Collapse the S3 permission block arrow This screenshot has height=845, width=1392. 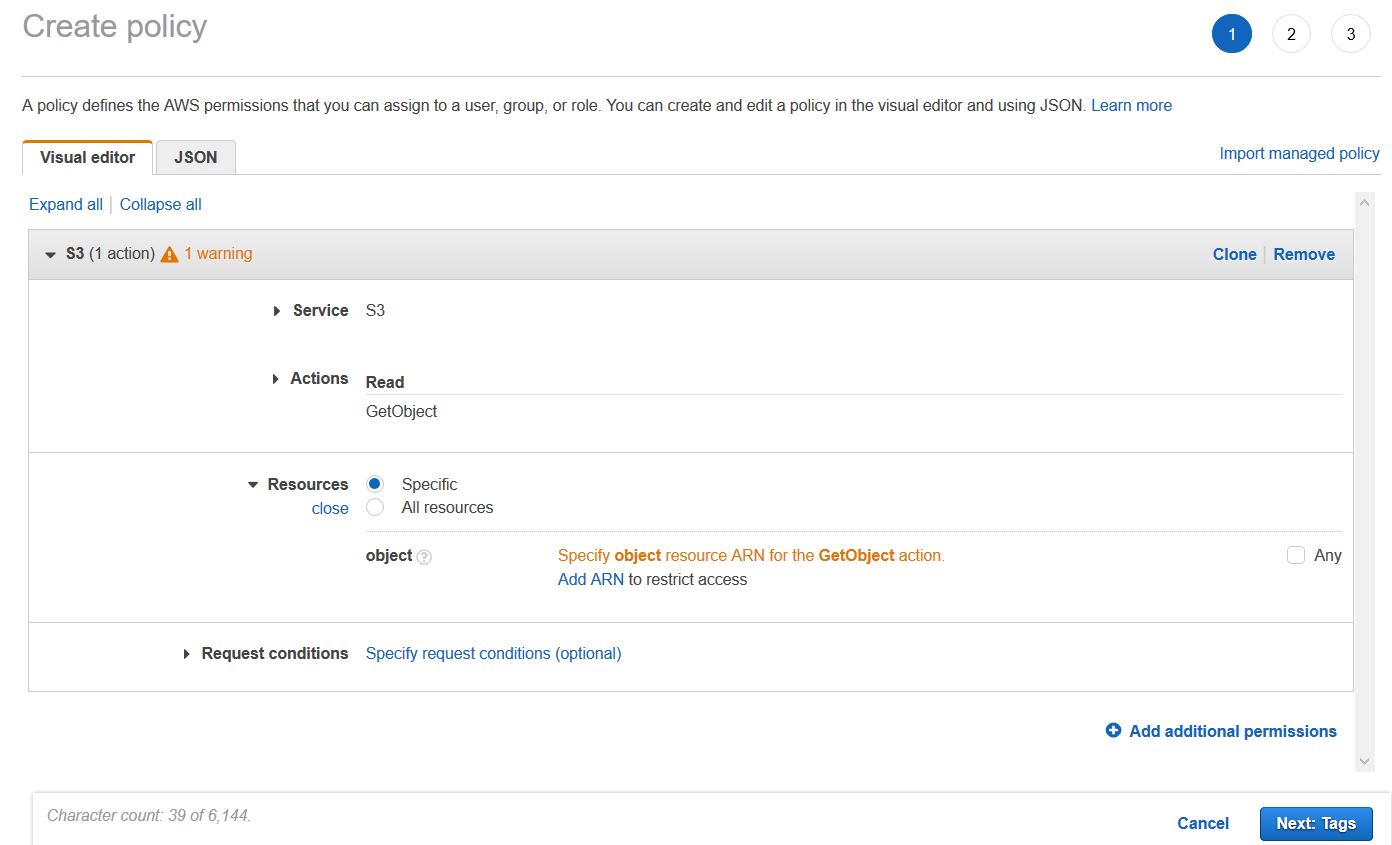pyautogui.click(x=51, y=255)
